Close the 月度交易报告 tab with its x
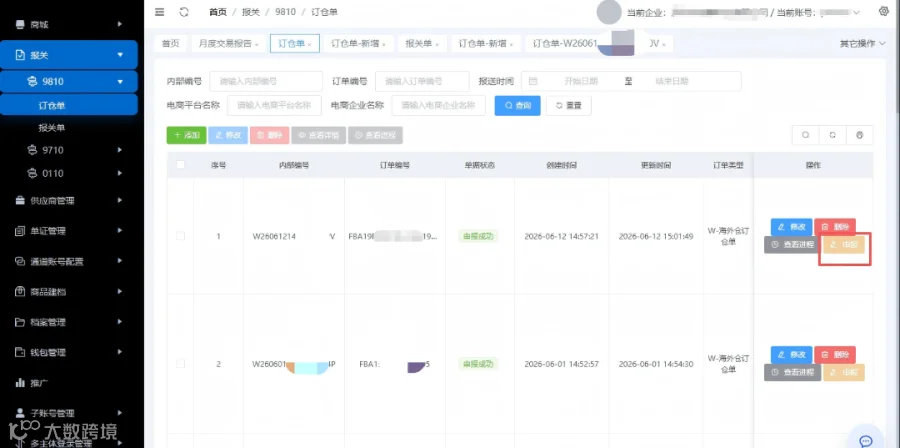The width and height of the screenshot is (900, 448). (257, 45)
